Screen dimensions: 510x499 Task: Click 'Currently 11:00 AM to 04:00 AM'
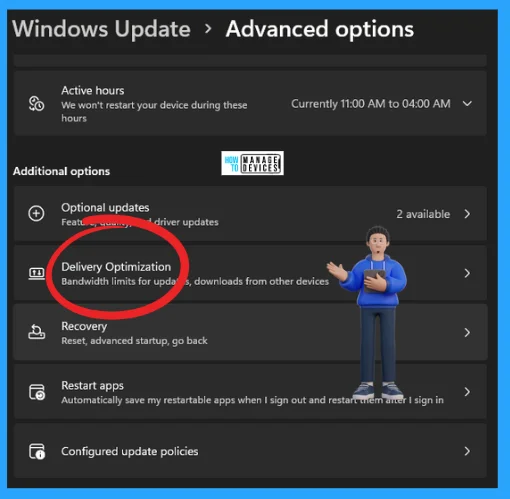point(371,104)
